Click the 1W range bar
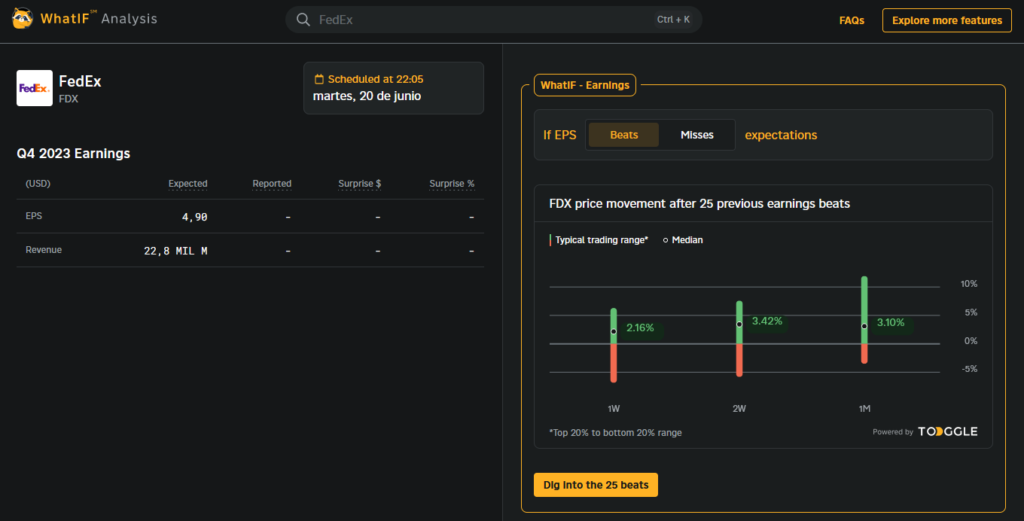 tap(613, 345)
